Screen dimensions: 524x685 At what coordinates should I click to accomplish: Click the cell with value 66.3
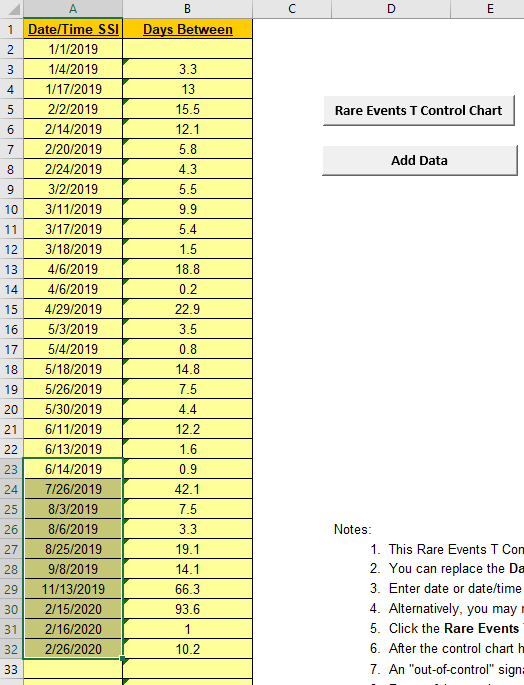[x=187, y=589]
